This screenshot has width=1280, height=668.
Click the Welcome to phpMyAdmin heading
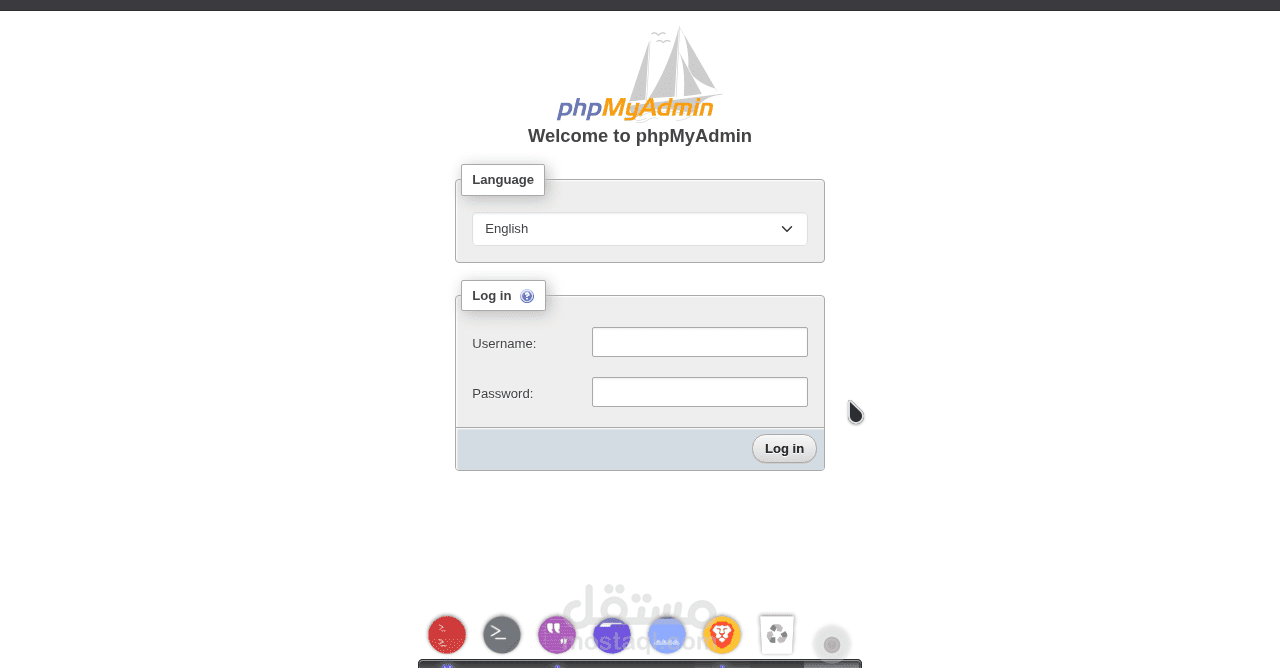click(640, 136)
